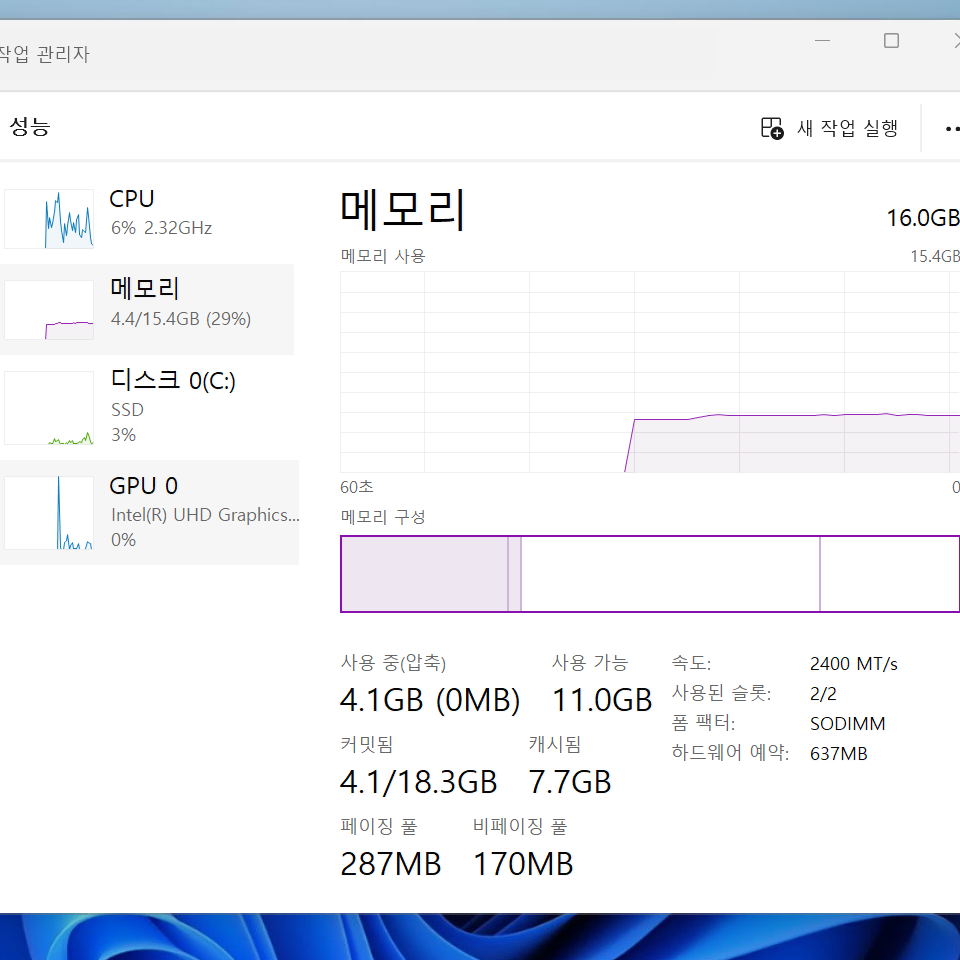Viewport: 960px width, 960px height.
Task: Click the 메모리 사용 graph label
Action: tap(383, 256)
